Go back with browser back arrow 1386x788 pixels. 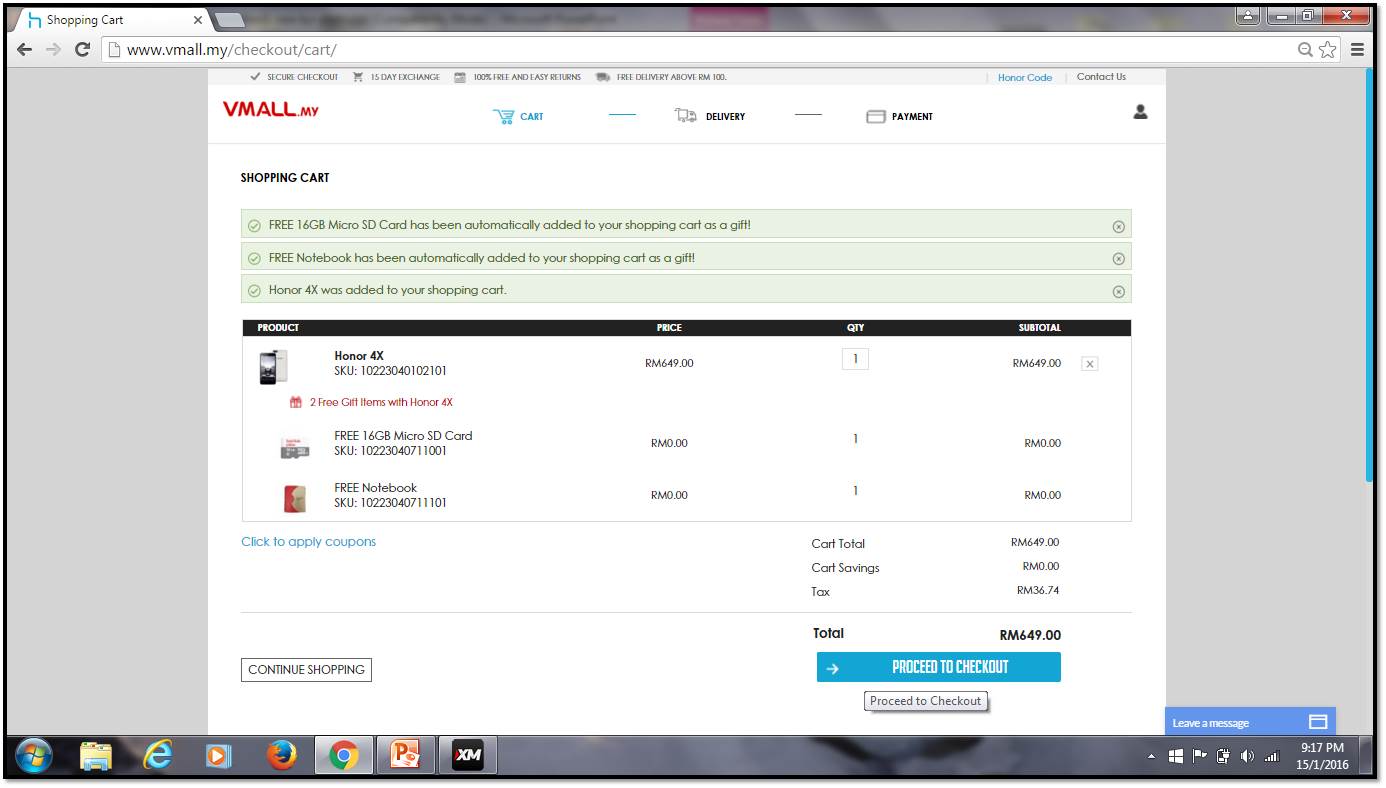pyautogui.click(x=24, y=49)
